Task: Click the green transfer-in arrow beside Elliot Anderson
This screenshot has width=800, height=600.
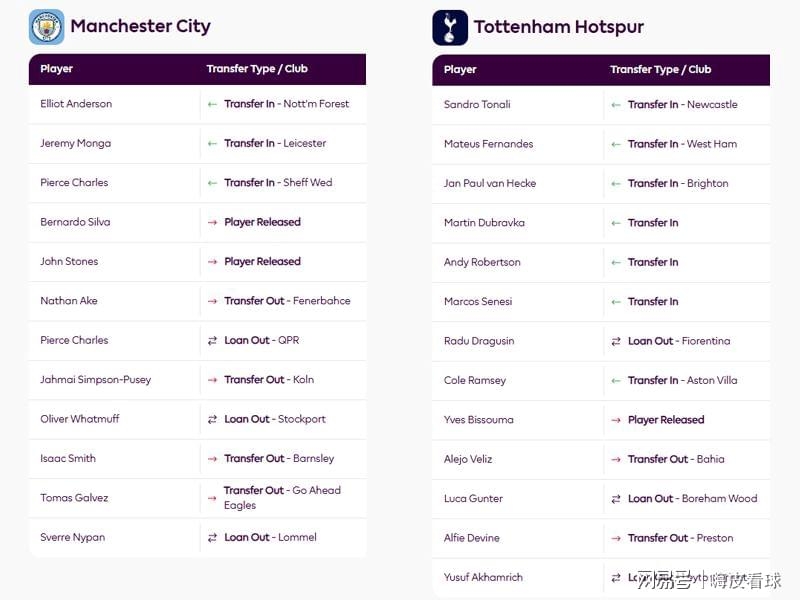Action: point(212,105)
